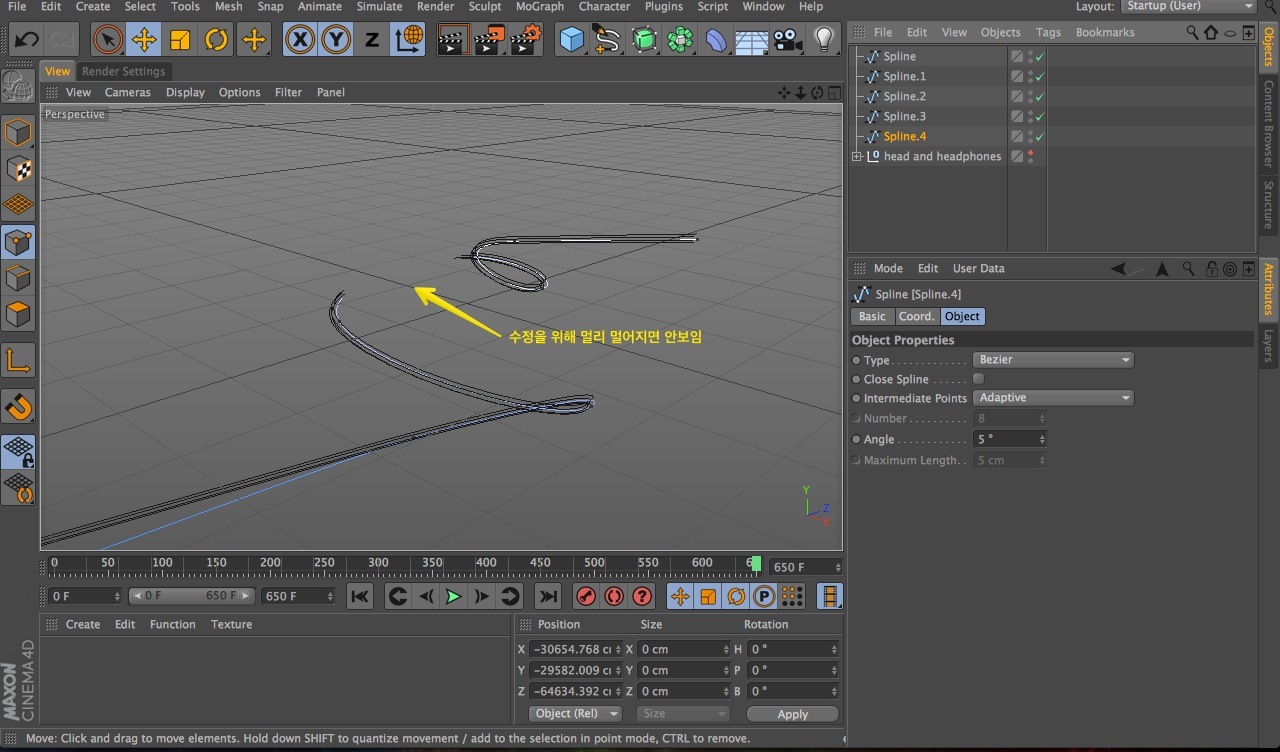1280x752 pixels.
Task: Toggle visibility dots of head and headphones
Action: [1030, 156]
